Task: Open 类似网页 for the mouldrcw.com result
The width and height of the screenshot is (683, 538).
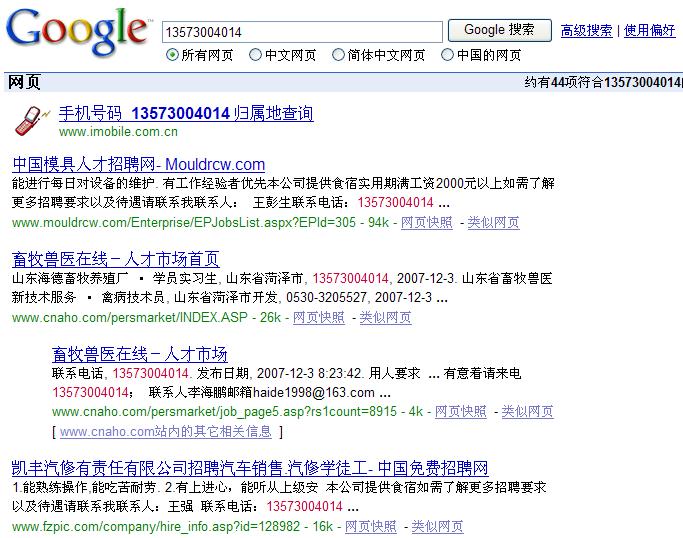Action: (x=493, y=222)
